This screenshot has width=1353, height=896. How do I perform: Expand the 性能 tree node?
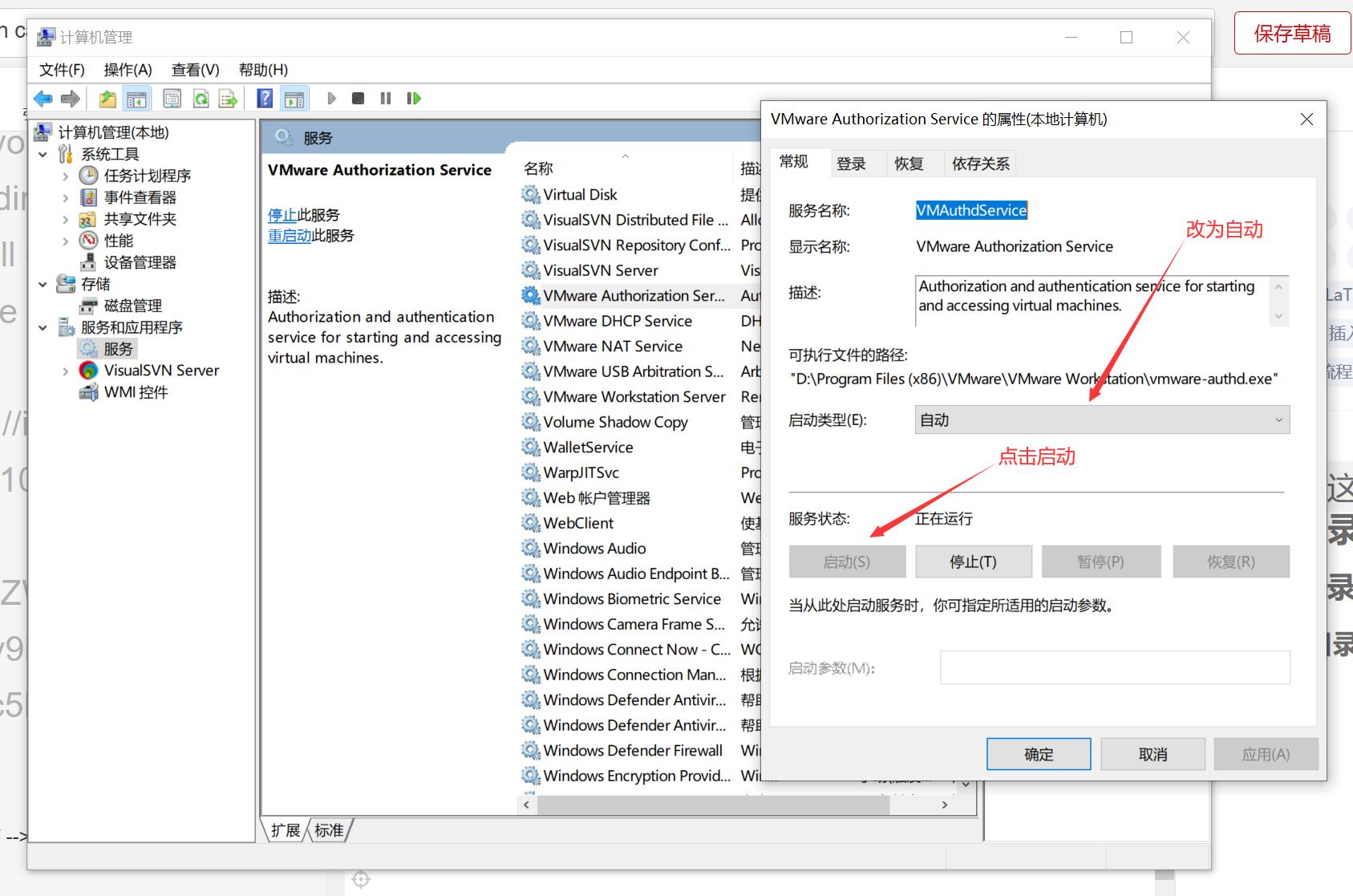tap(66, 241)
